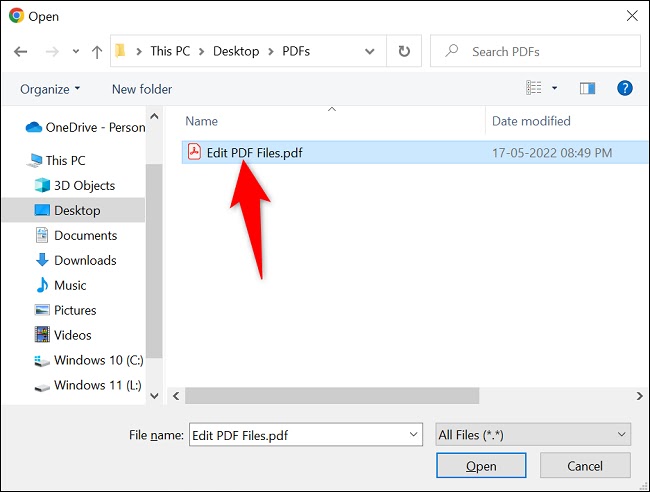650x492 pixels.
Task: Expand the chevron after Desktop in path
Action: tap(271, 51)
